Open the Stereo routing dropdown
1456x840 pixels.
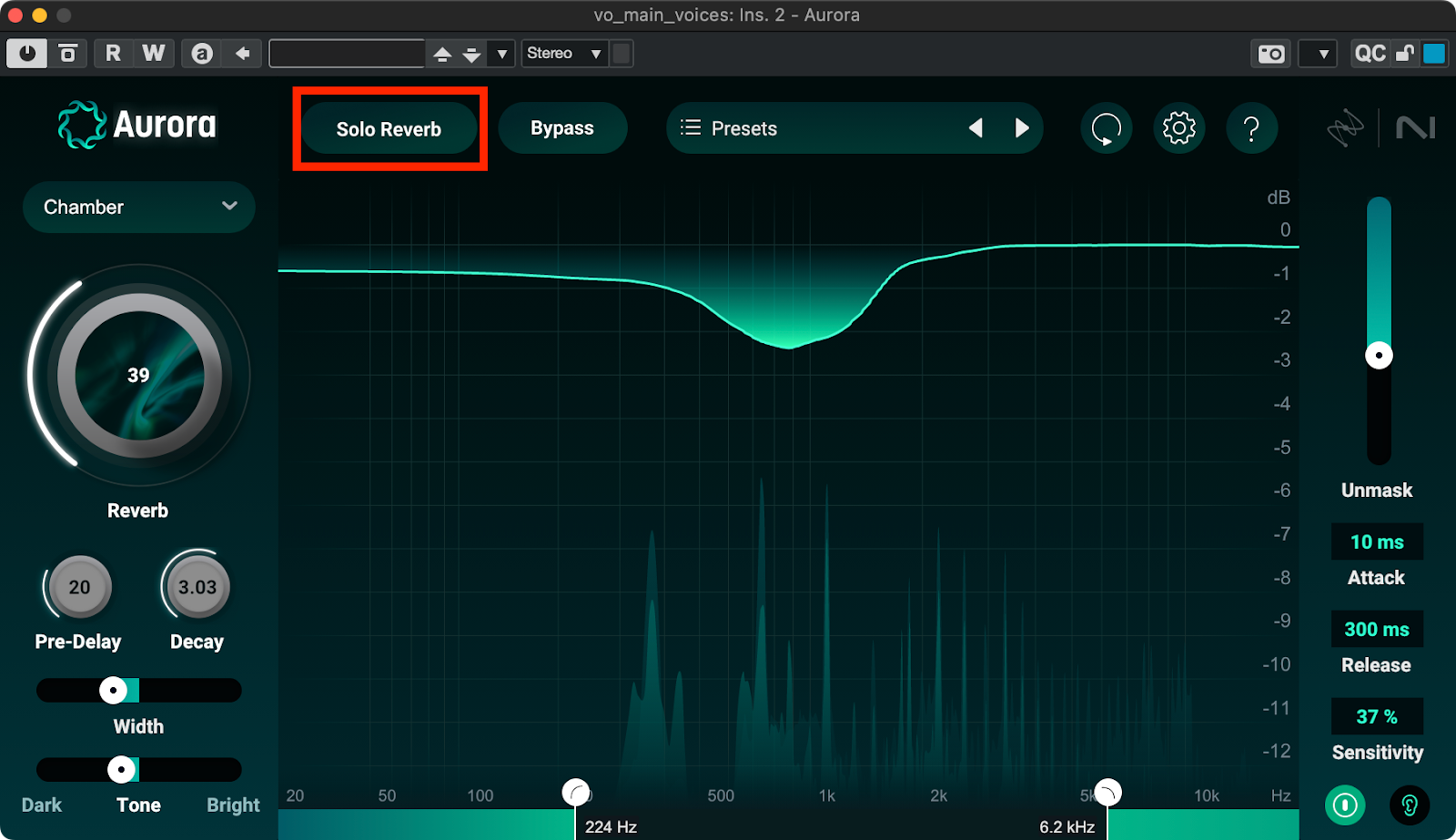click(x=564, y=53)
